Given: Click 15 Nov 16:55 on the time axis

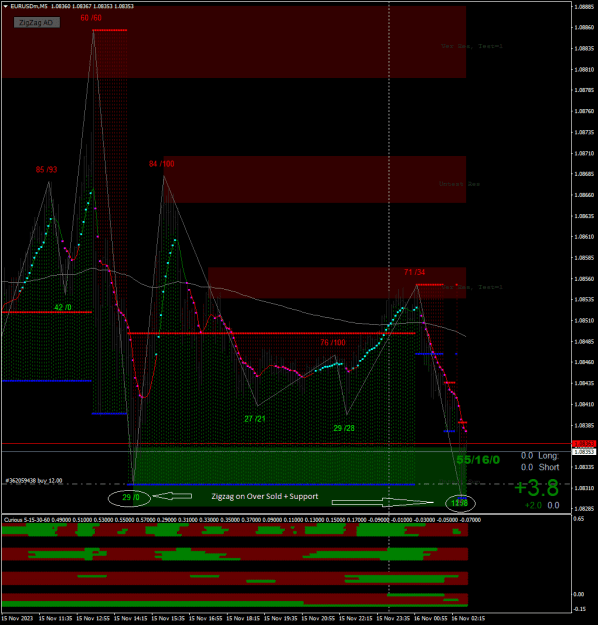Looking at the screenshot, I should (205, 618).
